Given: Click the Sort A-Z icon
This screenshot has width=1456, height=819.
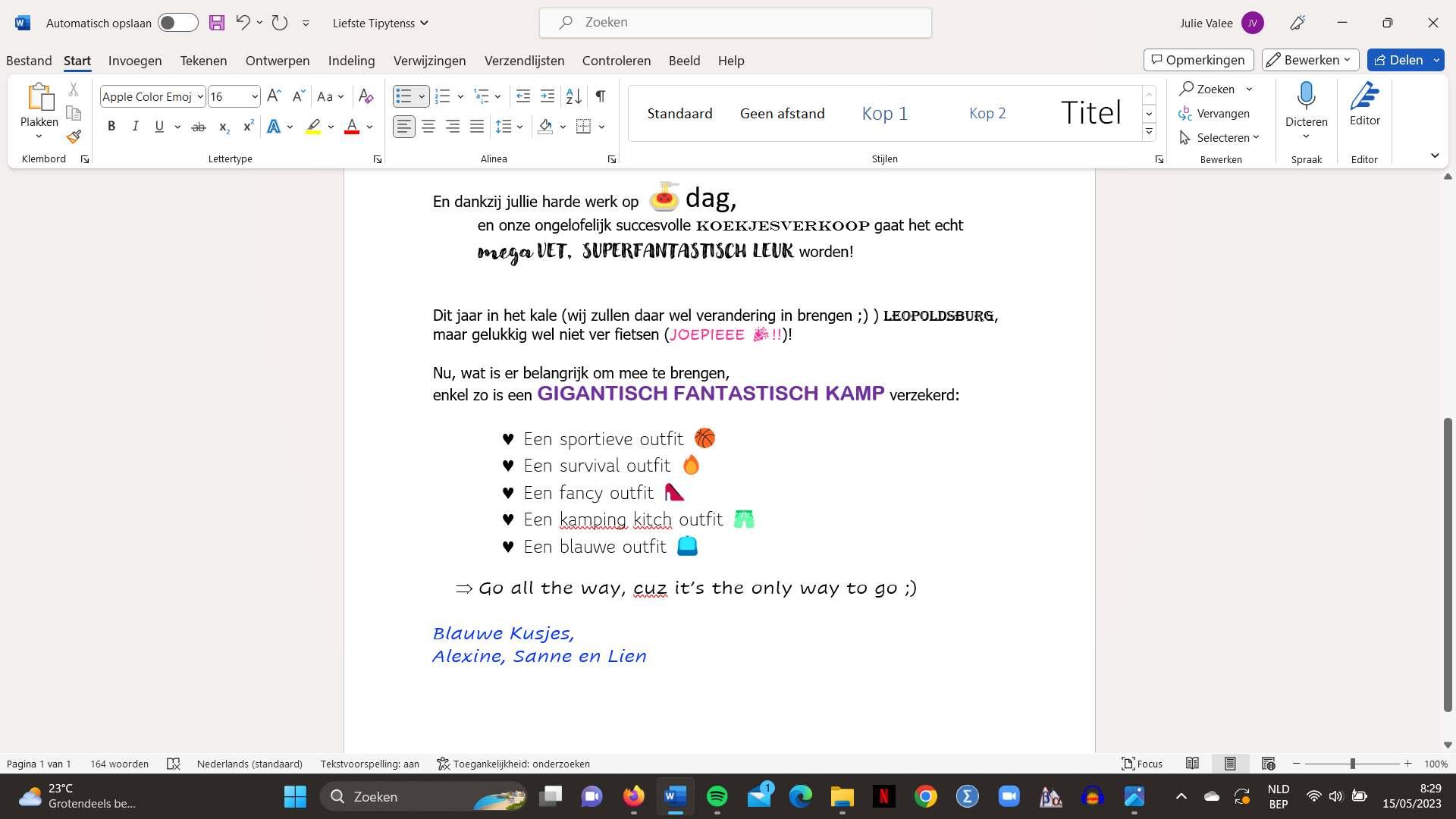Looking at the screenshot, I should click(574, 96).
